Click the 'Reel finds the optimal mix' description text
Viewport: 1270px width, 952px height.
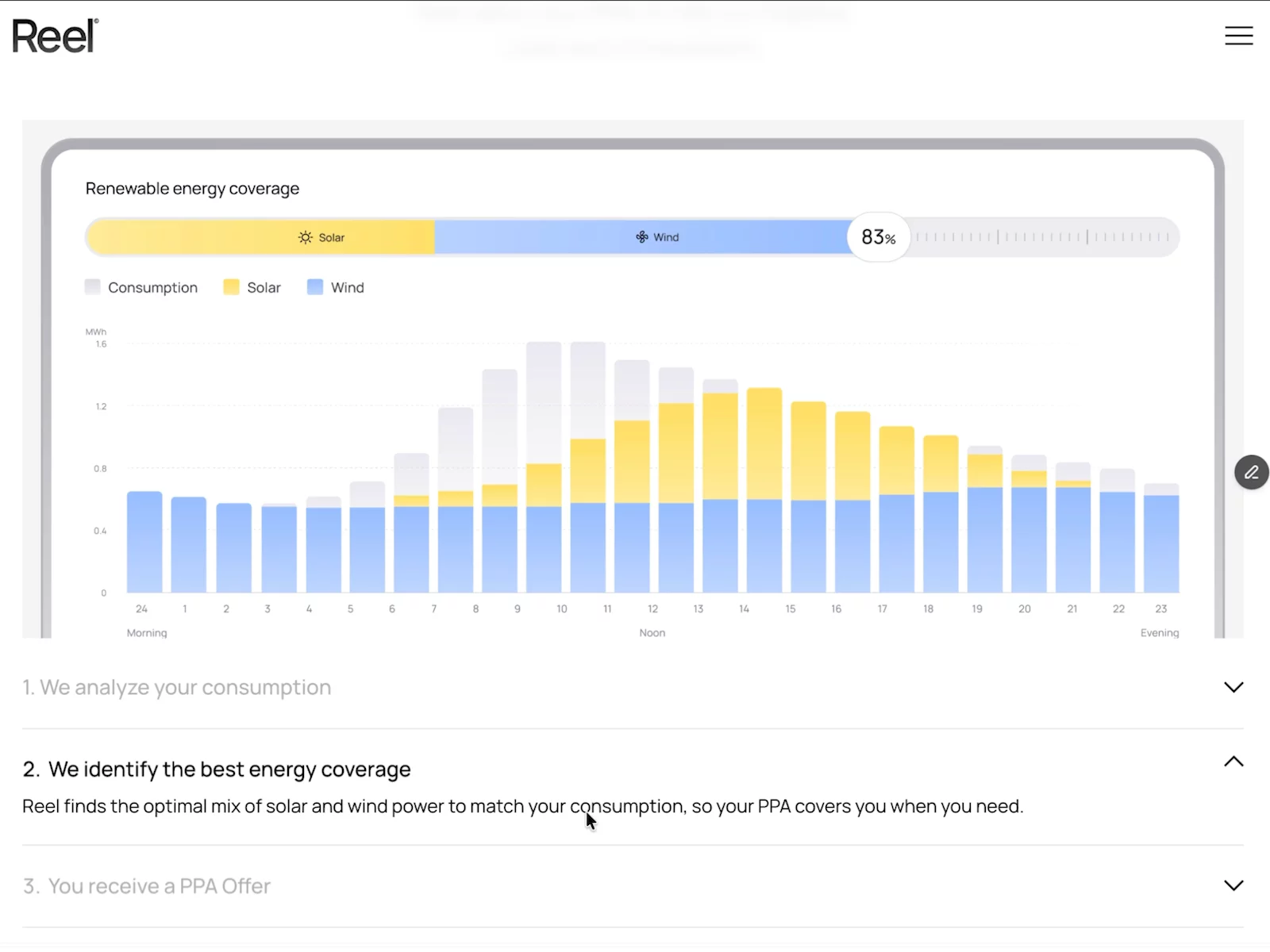click(x=523, y=807)
